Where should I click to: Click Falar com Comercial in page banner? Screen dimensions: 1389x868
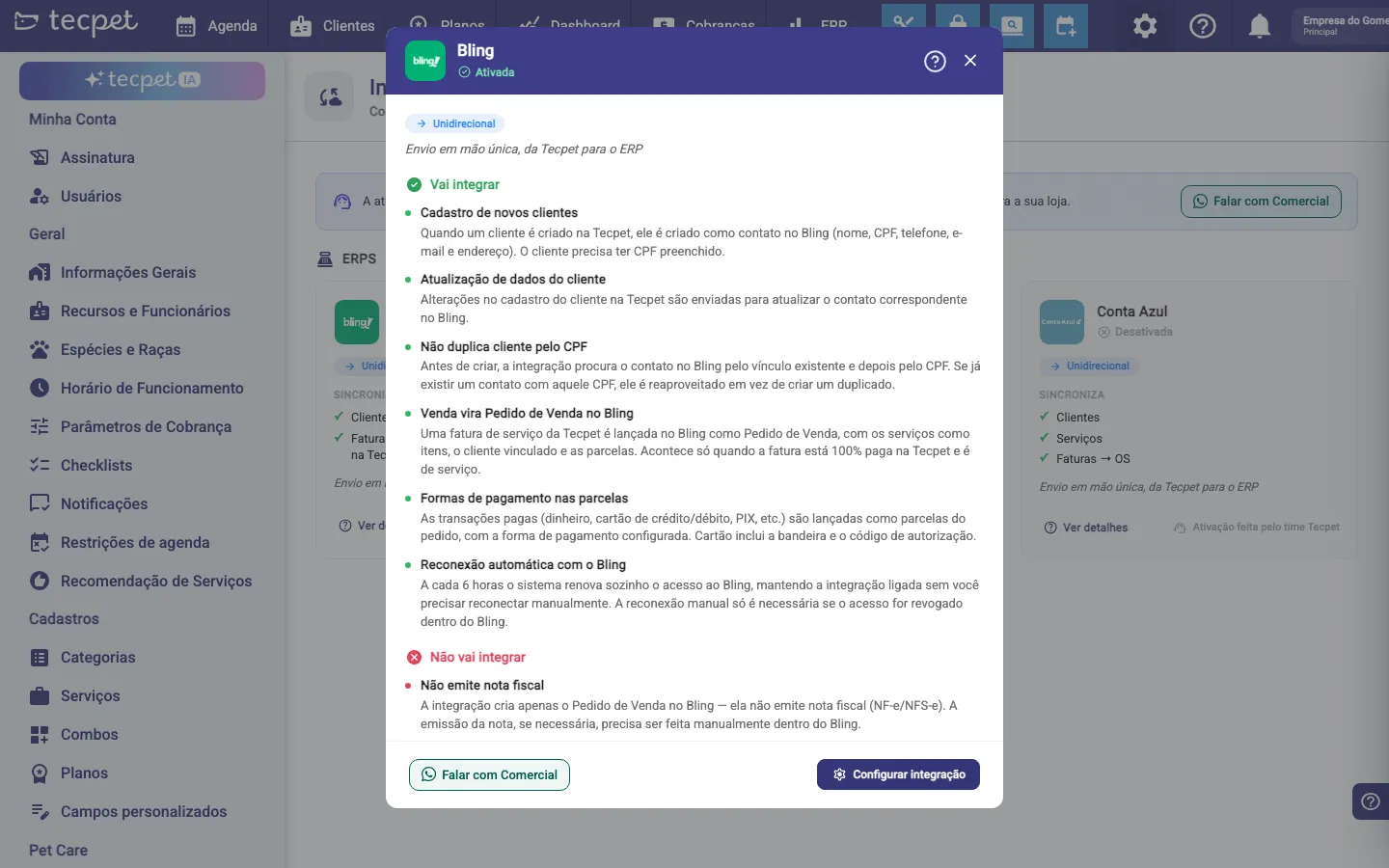click(x=1261, y=202)
